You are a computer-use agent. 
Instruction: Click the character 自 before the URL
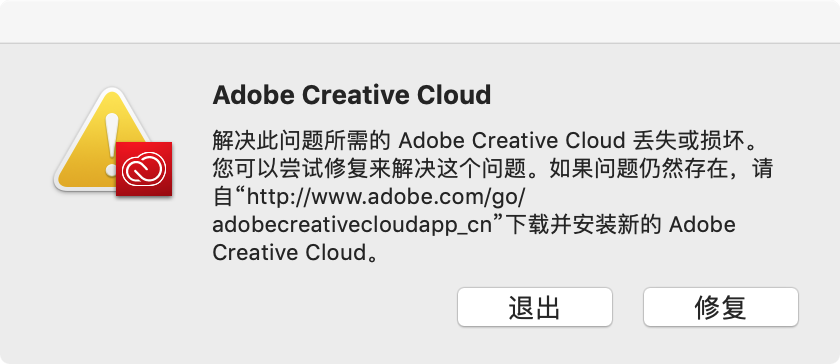(x=222, y=198)
